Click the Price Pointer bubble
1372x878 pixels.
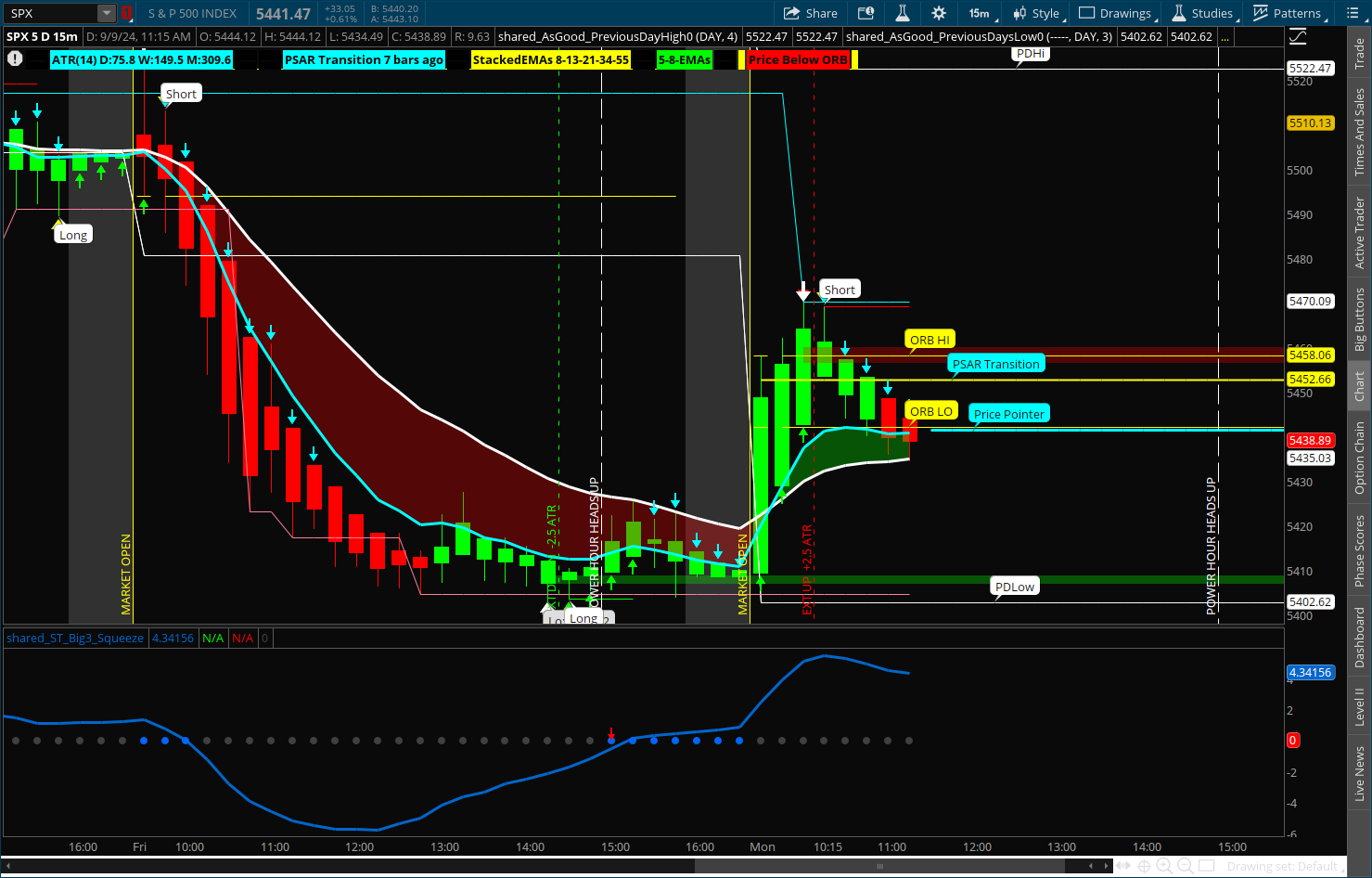tap(1008, 414)
